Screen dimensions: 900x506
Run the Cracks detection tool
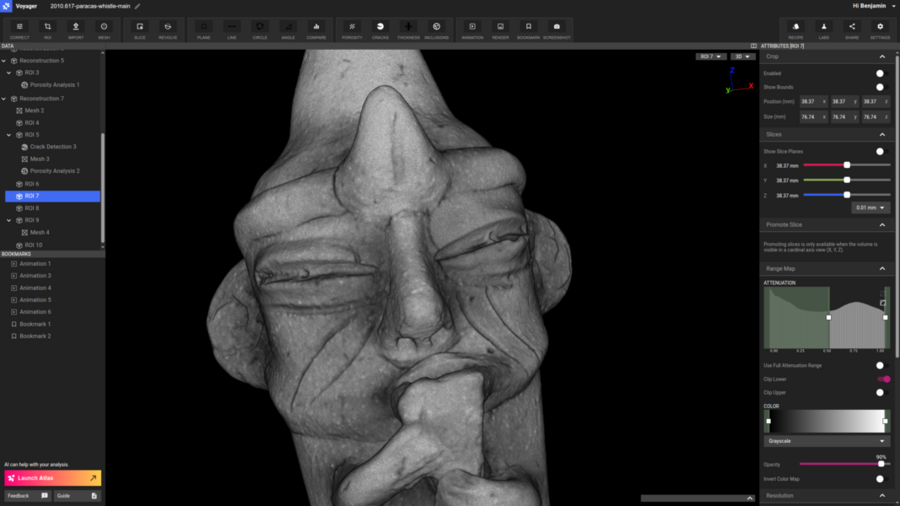pos(380,30)
